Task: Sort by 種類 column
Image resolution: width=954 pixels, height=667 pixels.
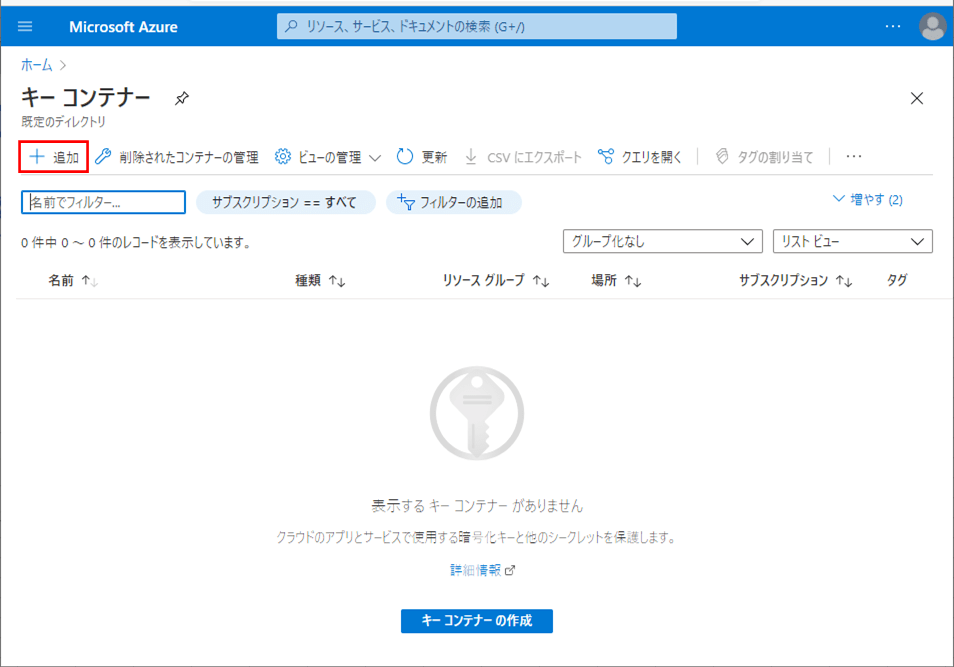Action: [x=320, y=281]
